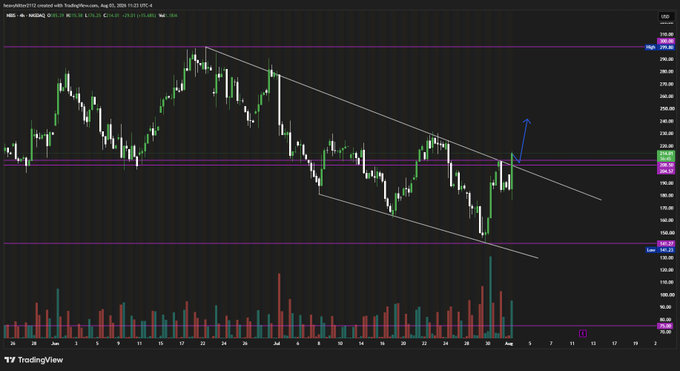Viewport: 680px width, 371px height.
Task: Select the purple 204.57 price label
Action: [x=666, y=171]
